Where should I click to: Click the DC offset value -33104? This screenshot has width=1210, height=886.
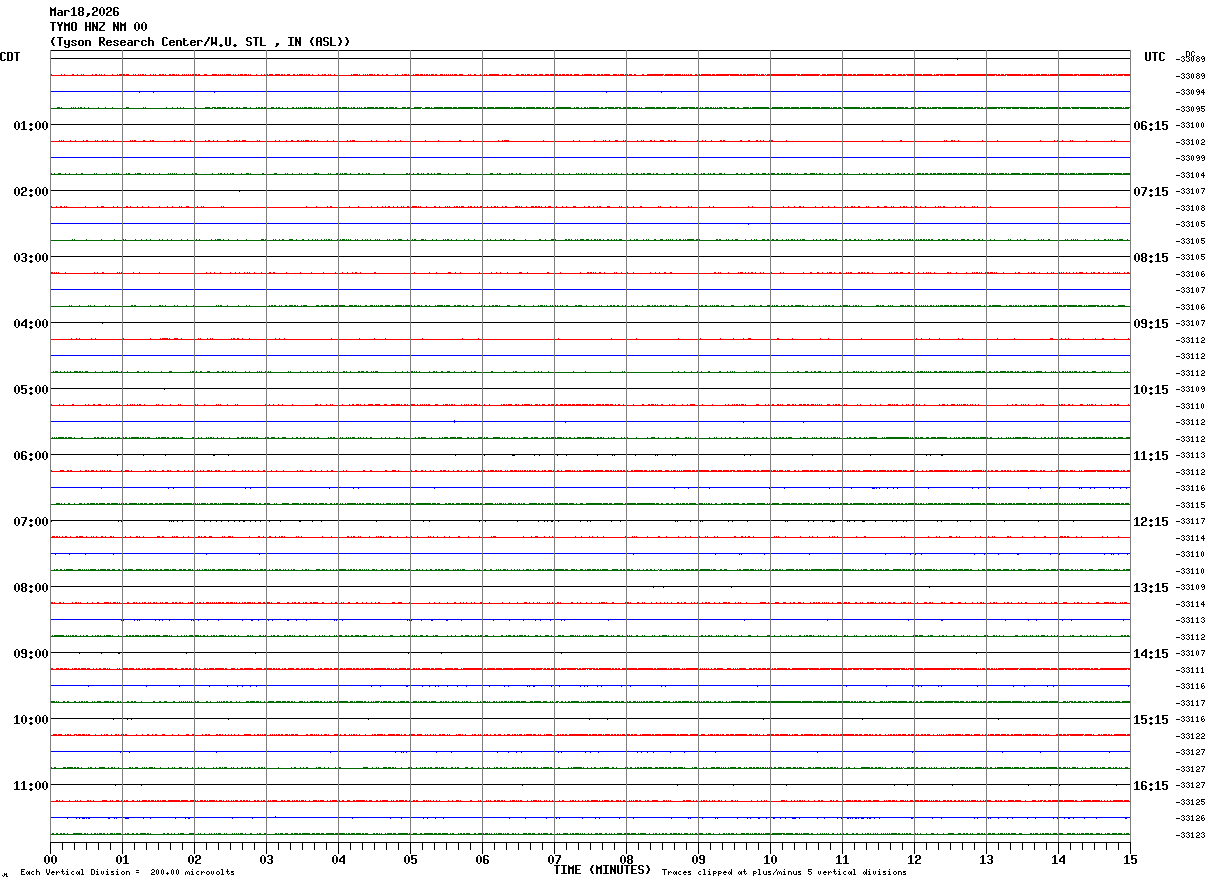coord(1191,175)
